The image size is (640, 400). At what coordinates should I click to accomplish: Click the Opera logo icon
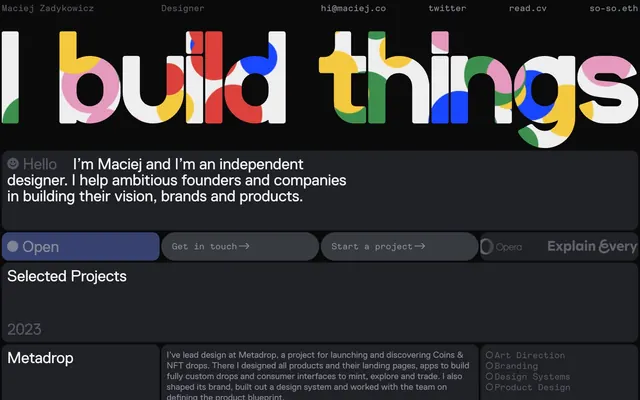click(487, 247)
